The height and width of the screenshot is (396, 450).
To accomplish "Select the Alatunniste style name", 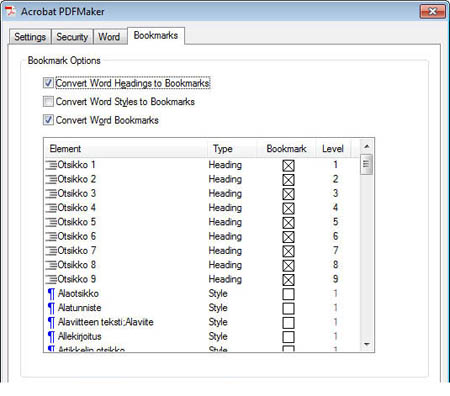I will pos(80,308).
